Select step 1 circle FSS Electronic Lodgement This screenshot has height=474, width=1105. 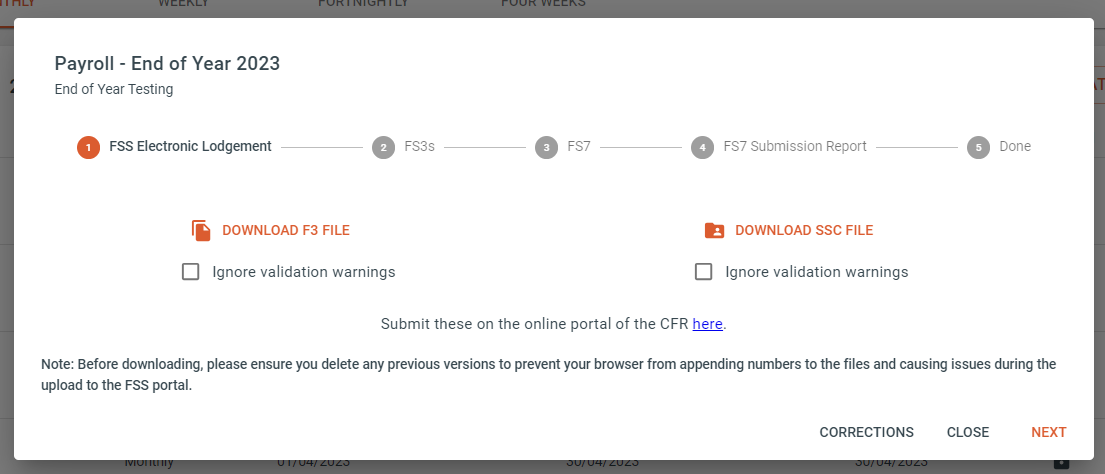(88, 147)
